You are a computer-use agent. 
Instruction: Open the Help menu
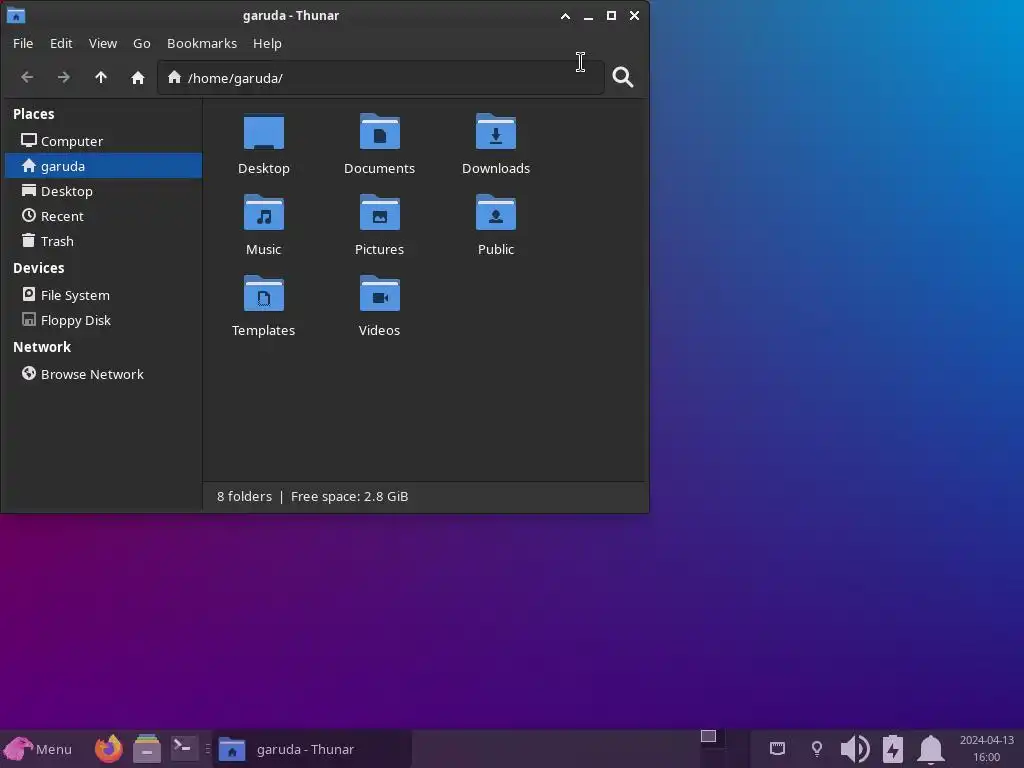(267, 43)
